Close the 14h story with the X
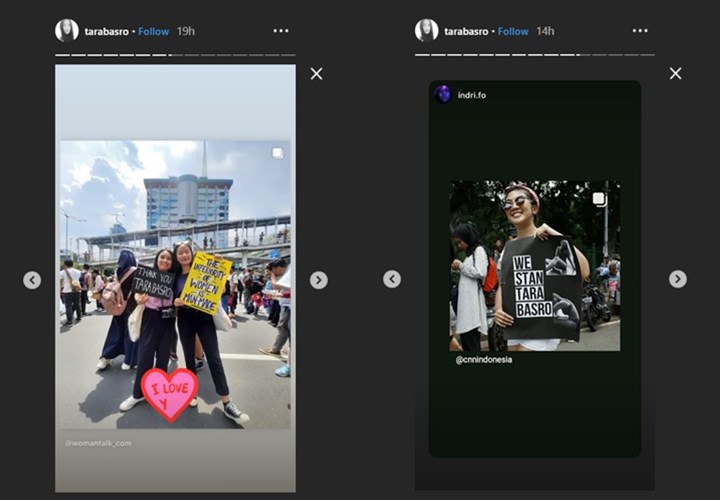Screen dimensions: 720x500 [x=675, y=73]
